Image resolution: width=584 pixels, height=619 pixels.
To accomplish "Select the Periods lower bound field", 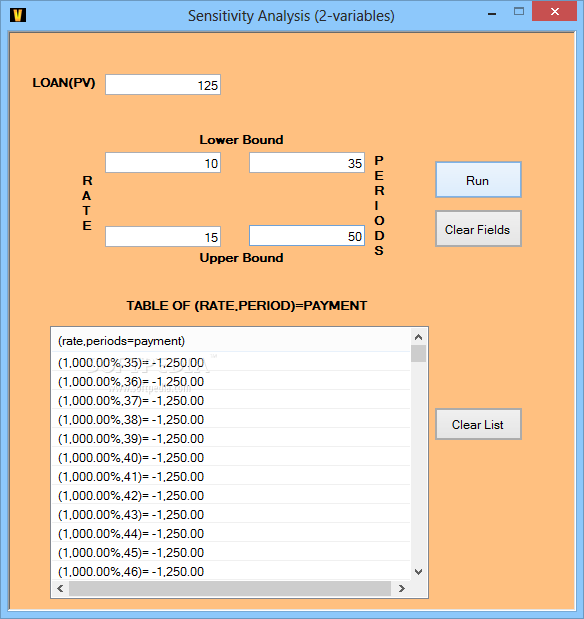I will [x=307, y=163].
